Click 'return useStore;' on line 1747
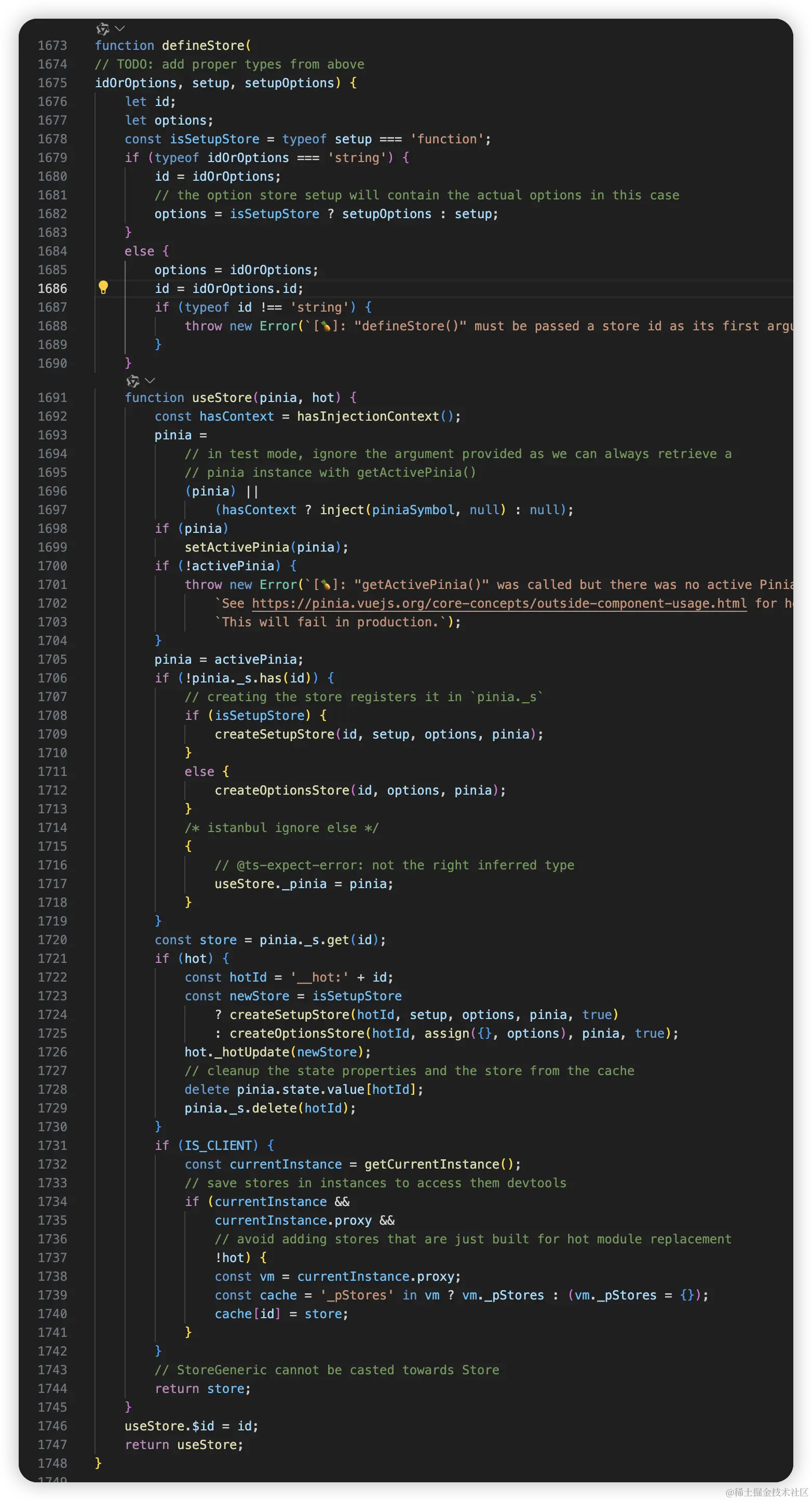Image resolution: width=812 pixels, height=1501 pixels. (x=184, y=1444)
